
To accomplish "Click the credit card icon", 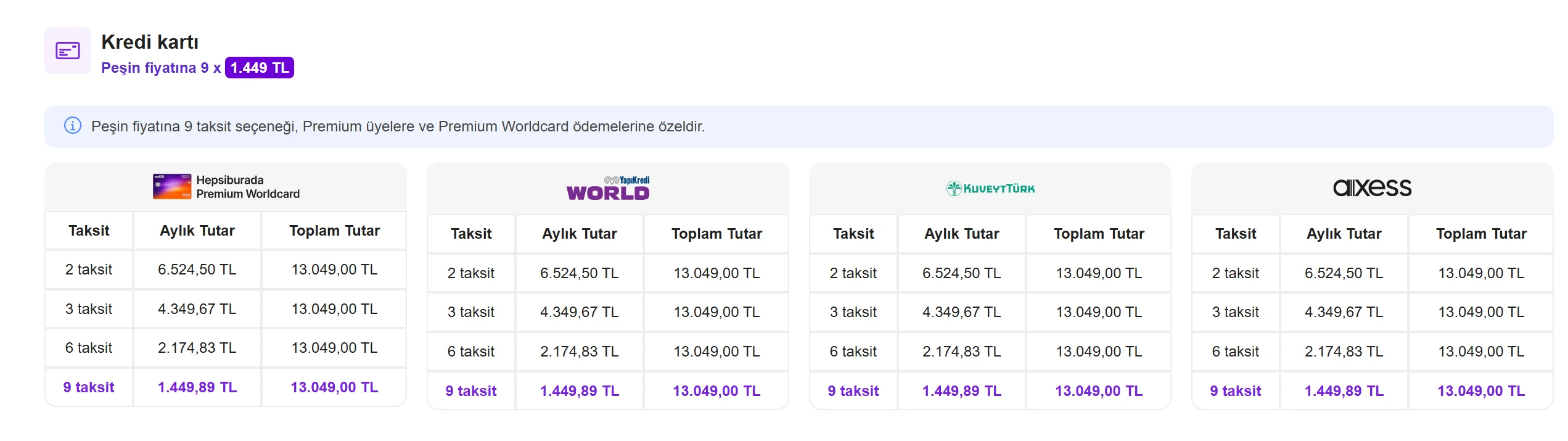I will pyautogui.click(x=68, y=51).
